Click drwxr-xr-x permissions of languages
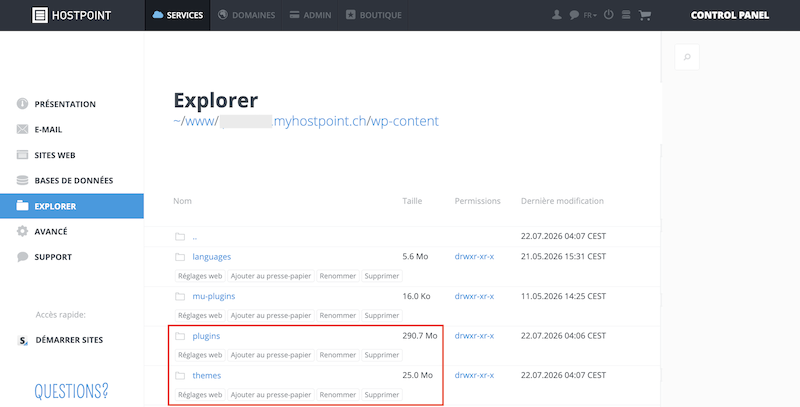This screenshot has width=800, height=407. tap(474, 257)
